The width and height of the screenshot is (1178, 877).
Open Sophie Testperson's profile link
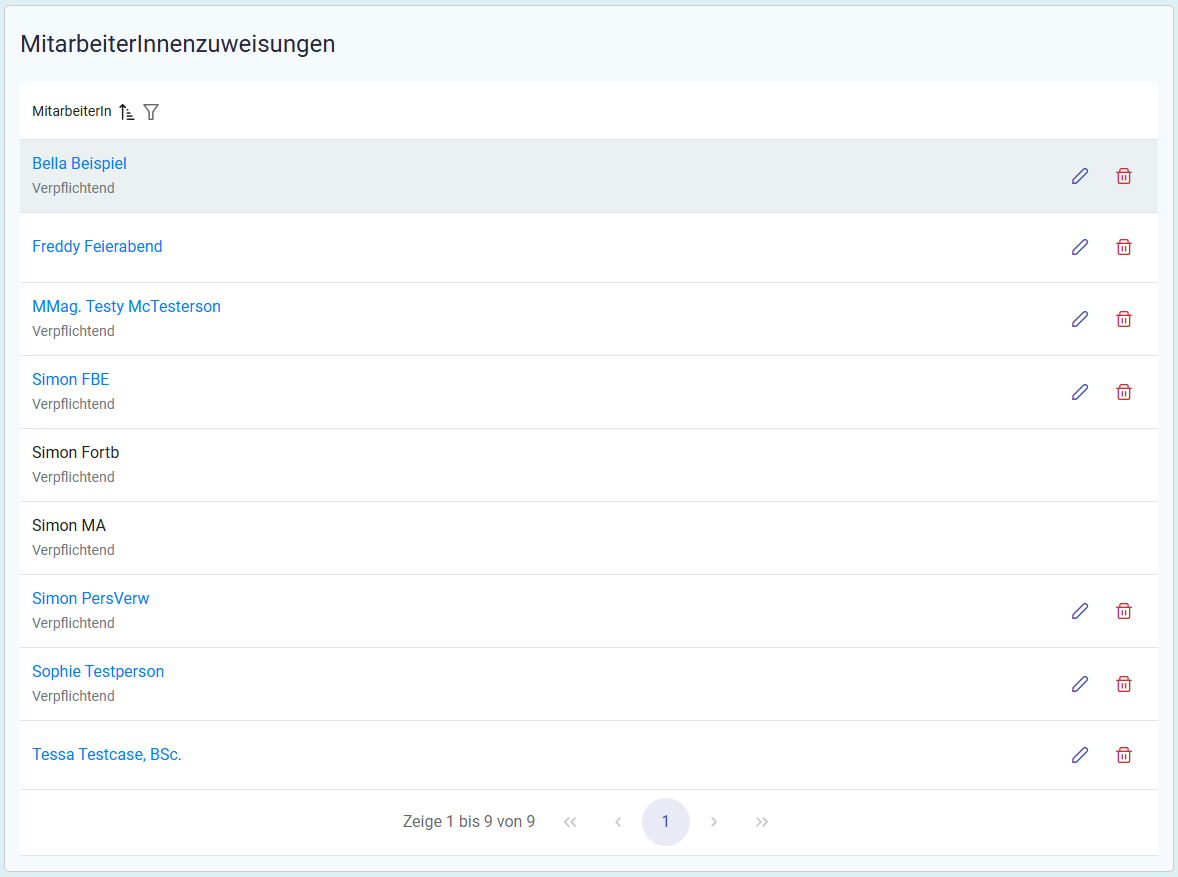[x=98, y=671]
